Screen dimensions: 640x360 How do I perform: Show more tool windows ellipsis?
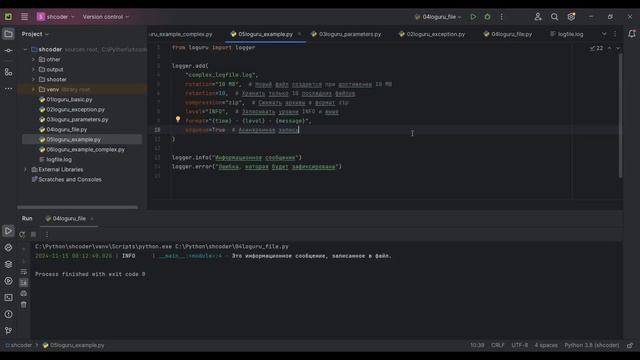tap(8, 89)
